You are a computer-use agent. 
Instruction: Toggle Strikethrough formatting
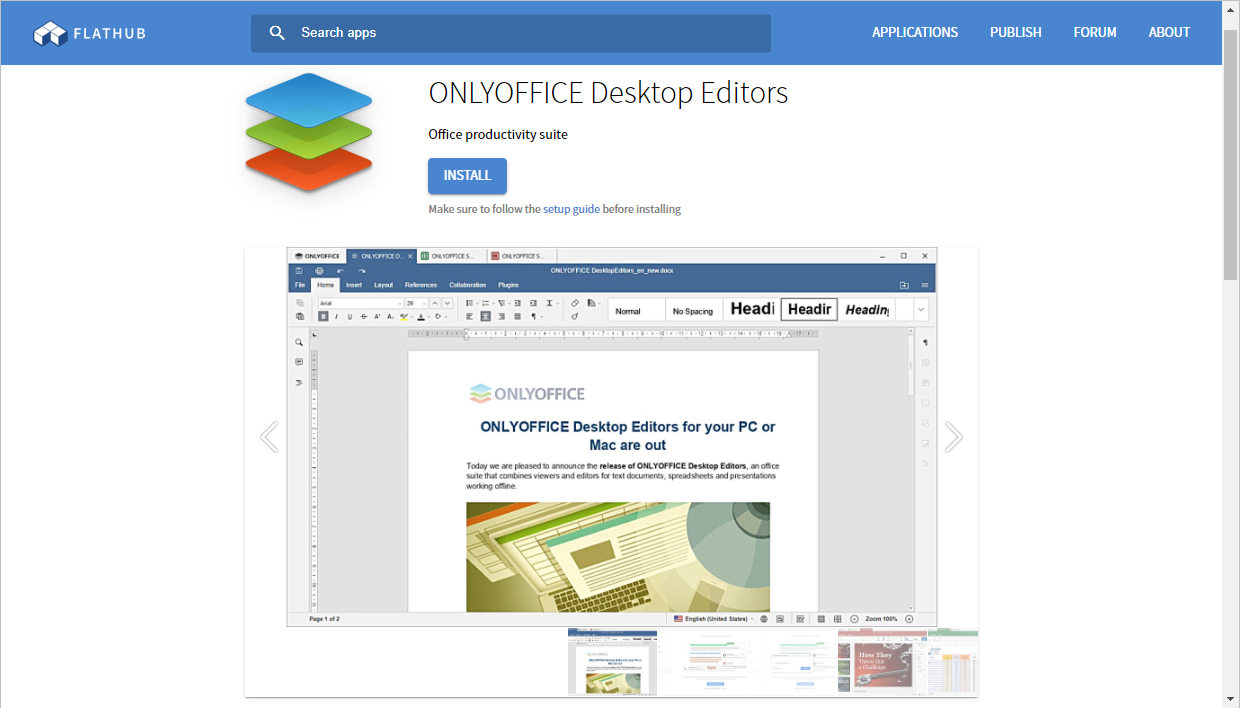(x=364, y=317)
